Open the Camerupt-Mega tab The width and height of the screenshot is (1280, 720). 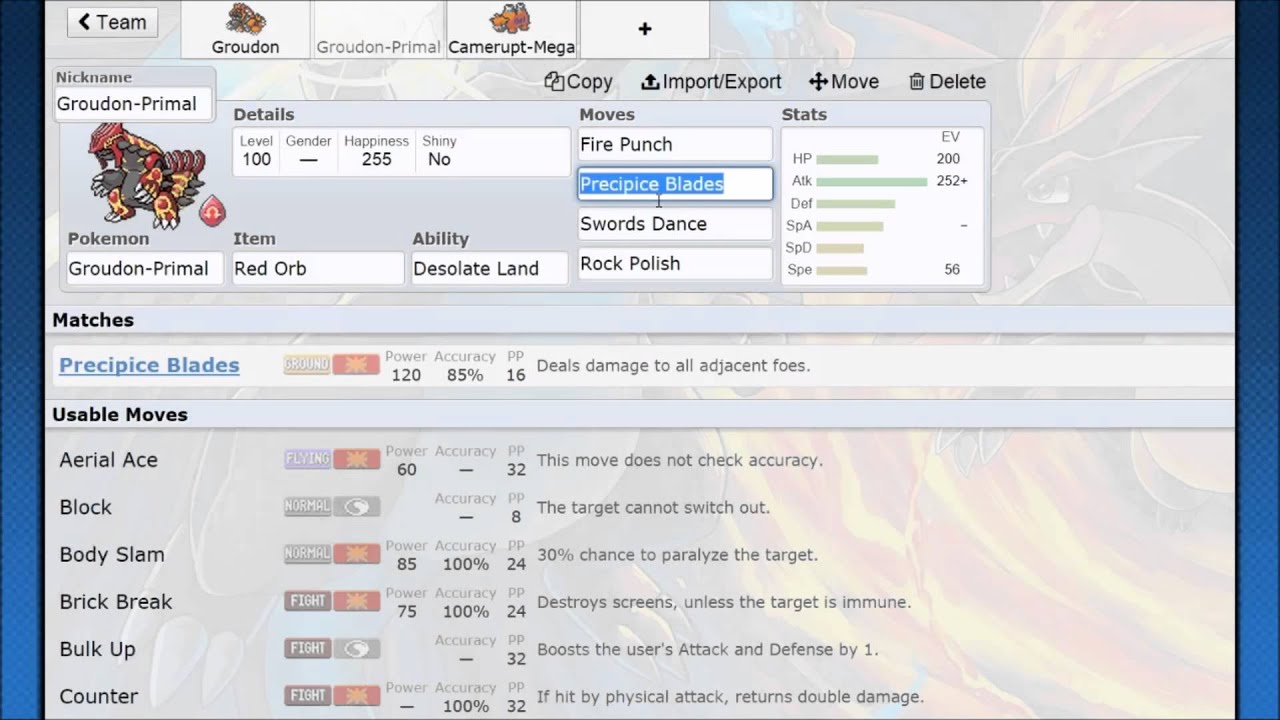pyautogui.click(x=511, y=29)
